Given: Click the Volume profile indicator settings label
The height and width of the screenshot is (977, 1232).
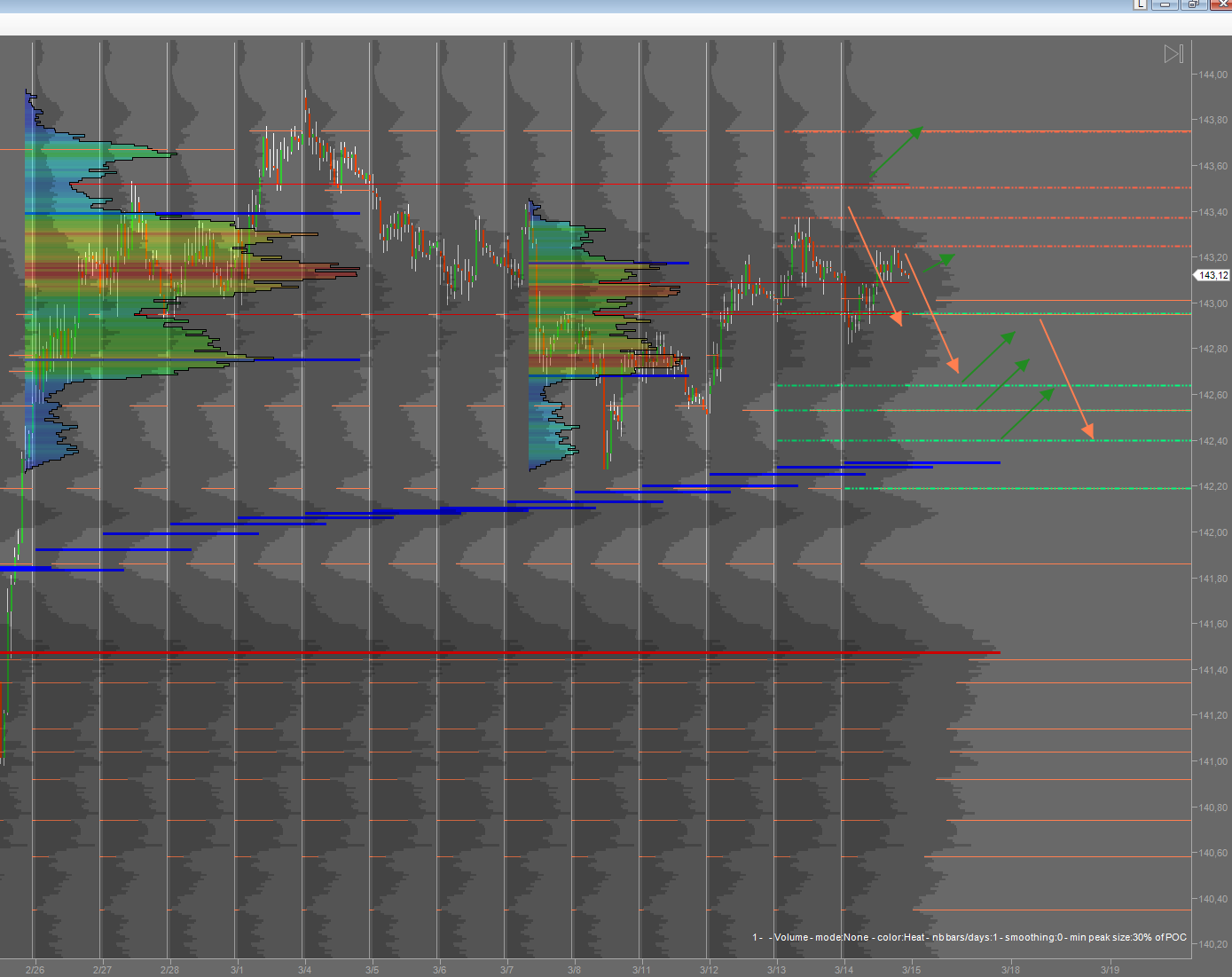Looking at the screenshot, I should click(x=969, y=938).
